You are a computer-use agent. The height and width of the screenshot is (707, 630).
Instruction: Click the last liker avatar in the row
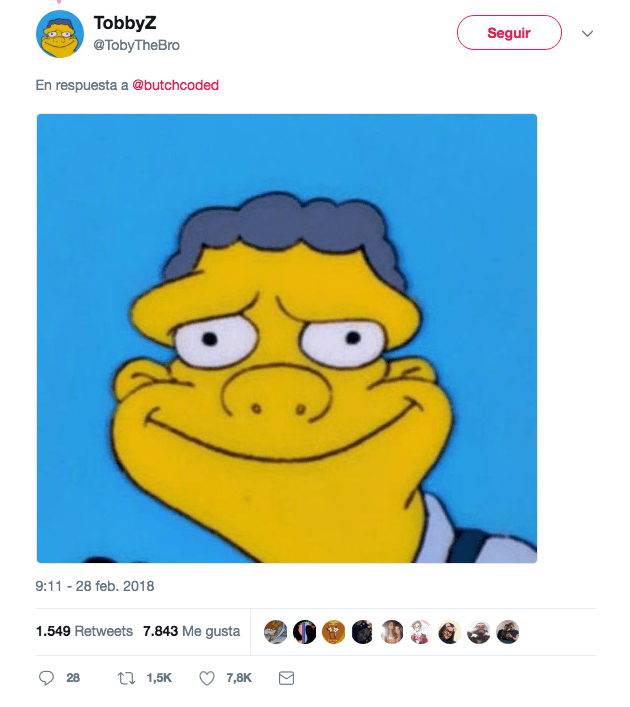pyautogui.click(x=508, y=632)
